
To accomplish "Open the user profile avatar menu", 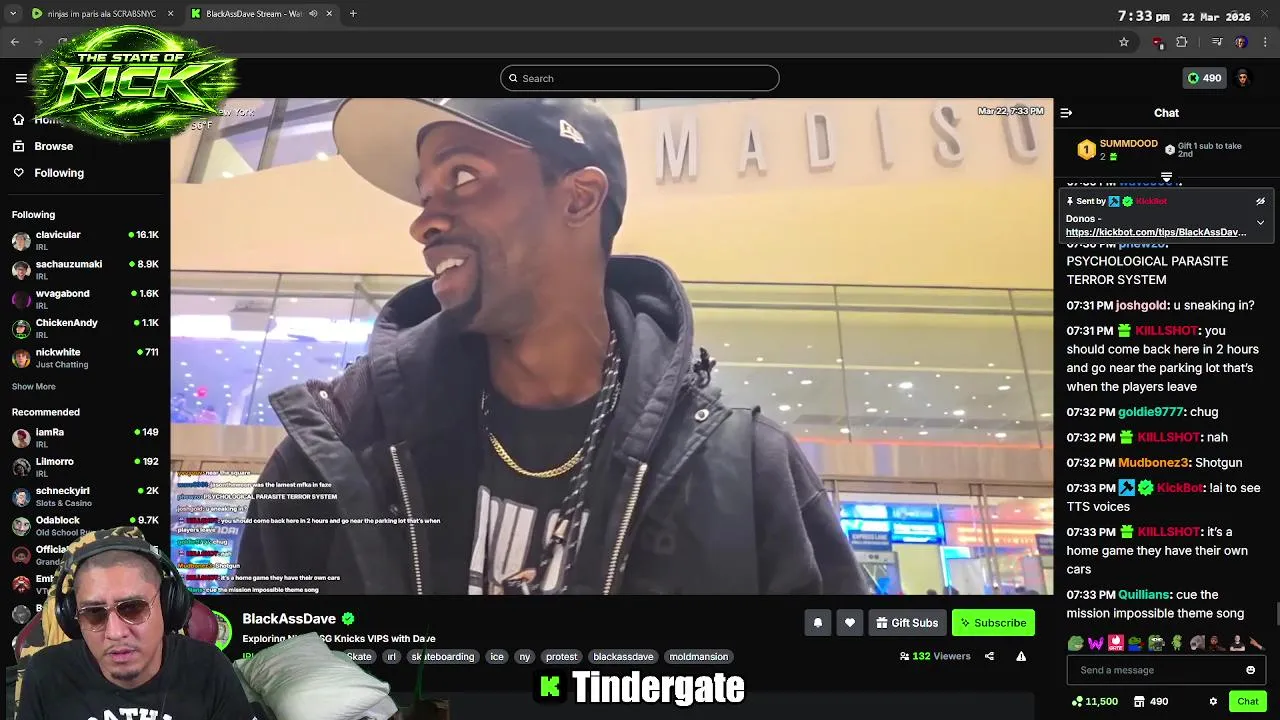I will click(1242, 78).
